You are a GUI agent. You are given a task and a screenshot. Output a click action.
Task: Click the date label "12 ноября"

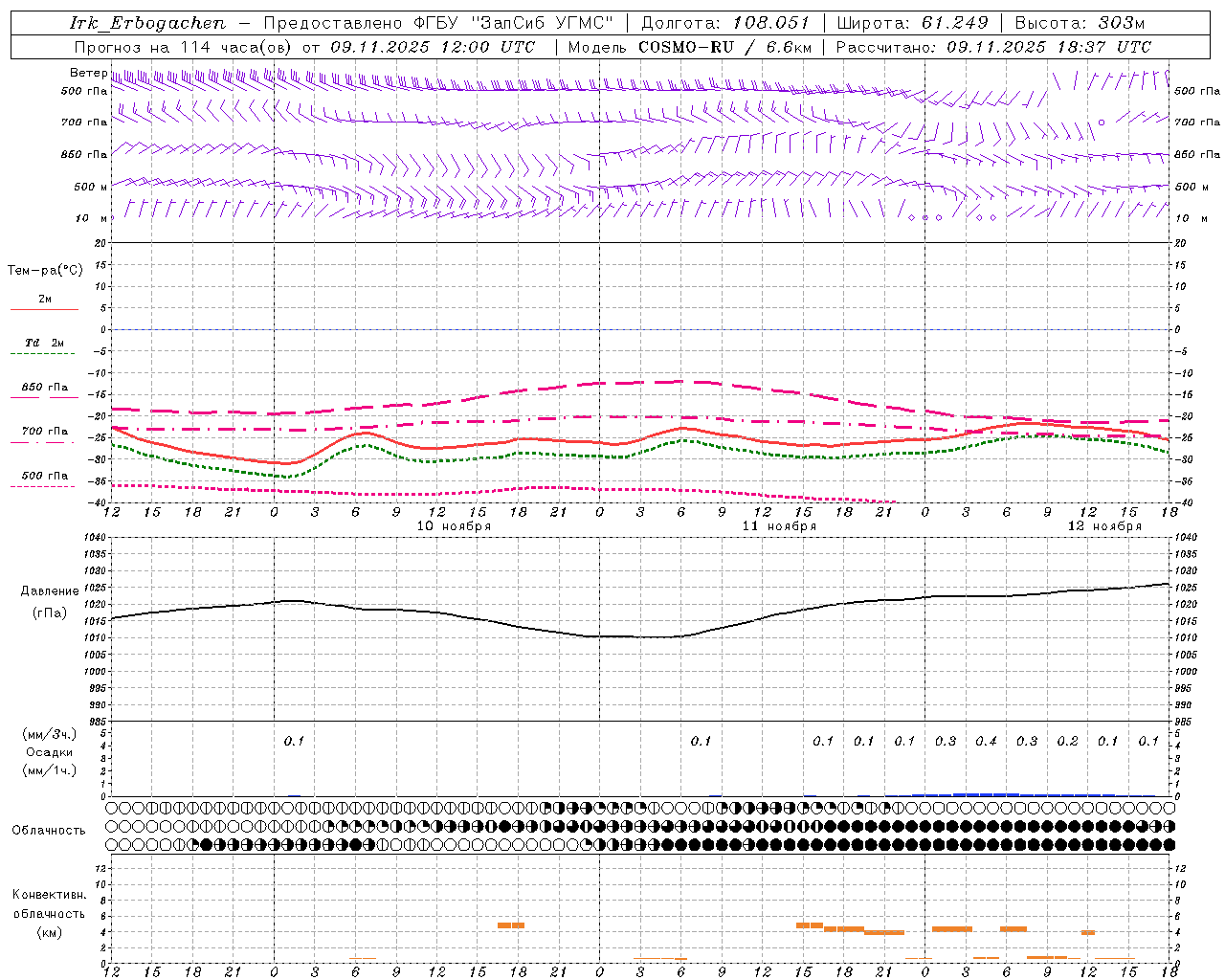pyautogui.click(x=1104, y=526)
